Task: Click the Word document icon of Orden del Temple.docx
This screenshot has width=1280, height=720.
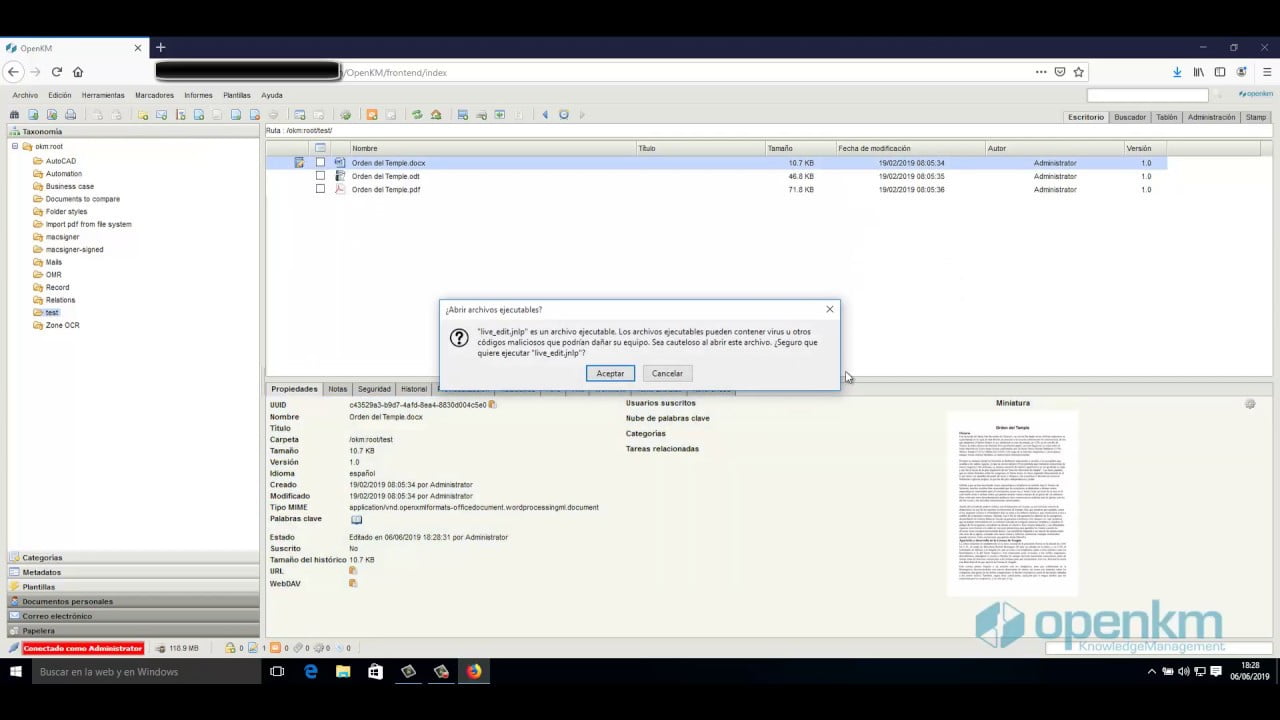Action: 339,162
